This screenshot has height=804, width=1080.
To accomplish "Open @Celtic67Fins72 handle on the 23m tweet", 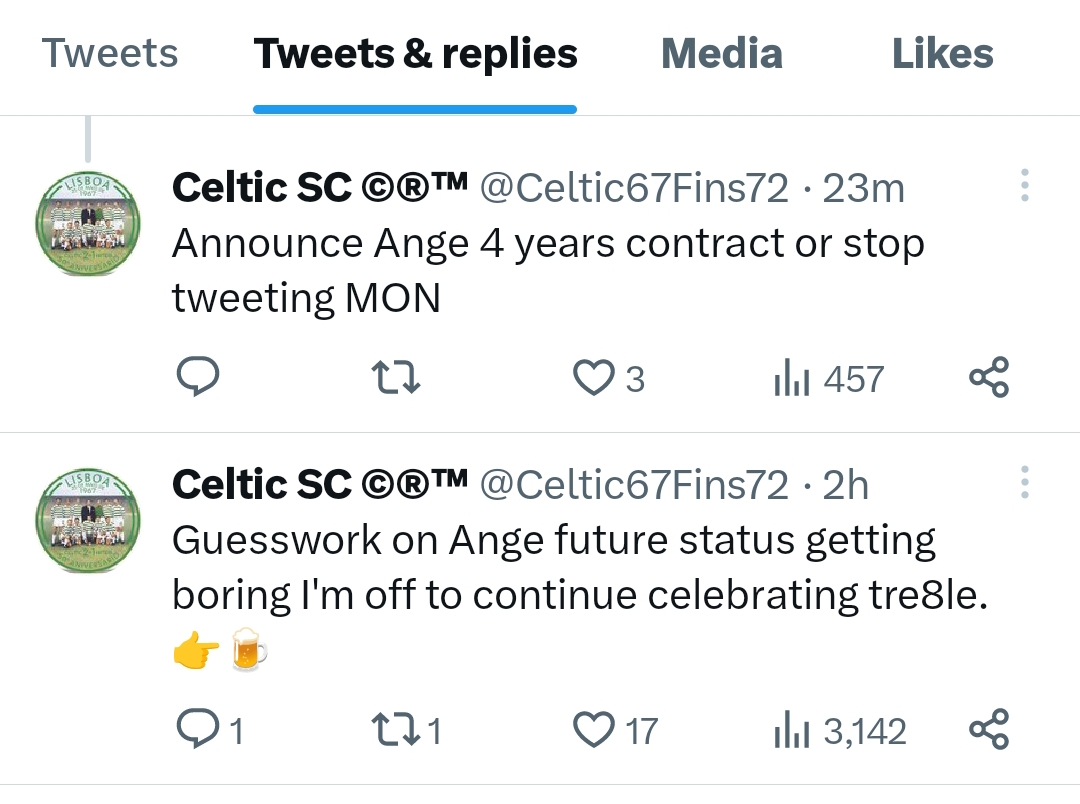I will point(634,187).
